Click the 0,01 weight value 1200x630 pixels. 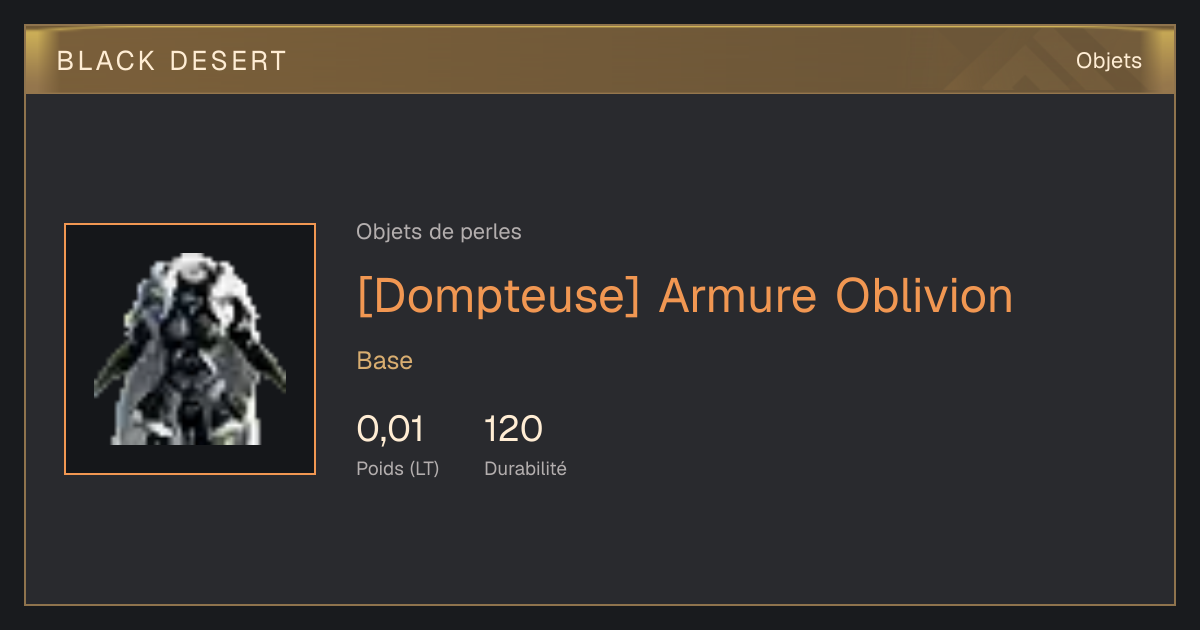coord(390,429)
